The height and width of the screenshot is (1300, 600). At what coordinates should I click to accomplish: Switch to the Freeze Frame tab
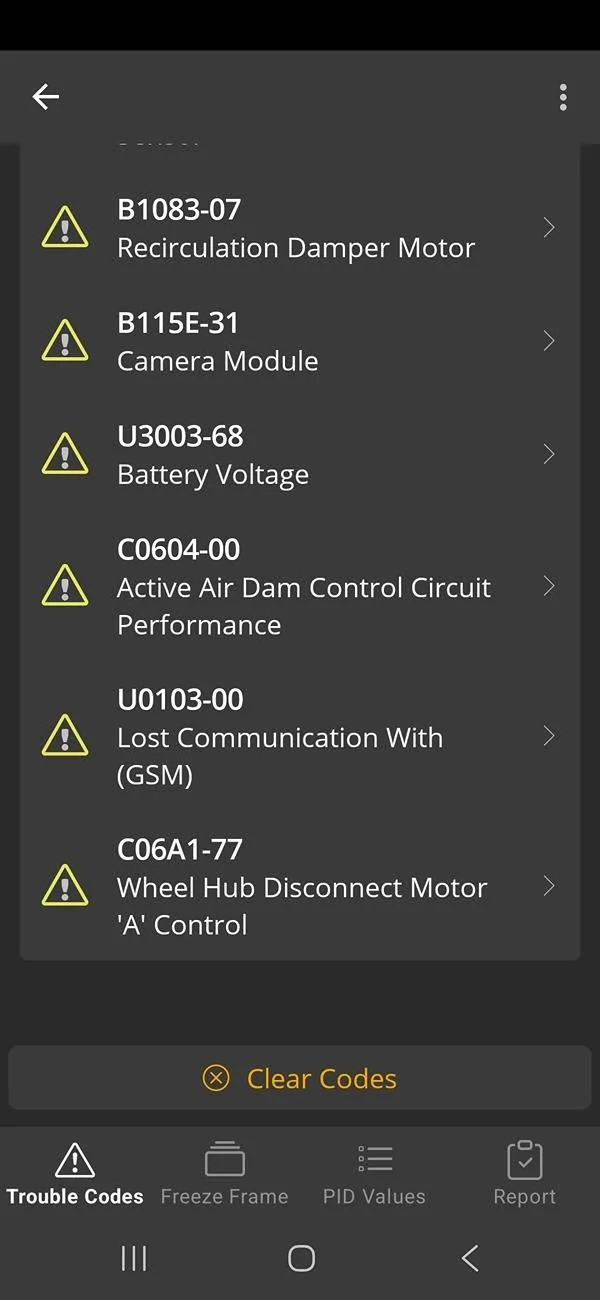pos(224,1172)
